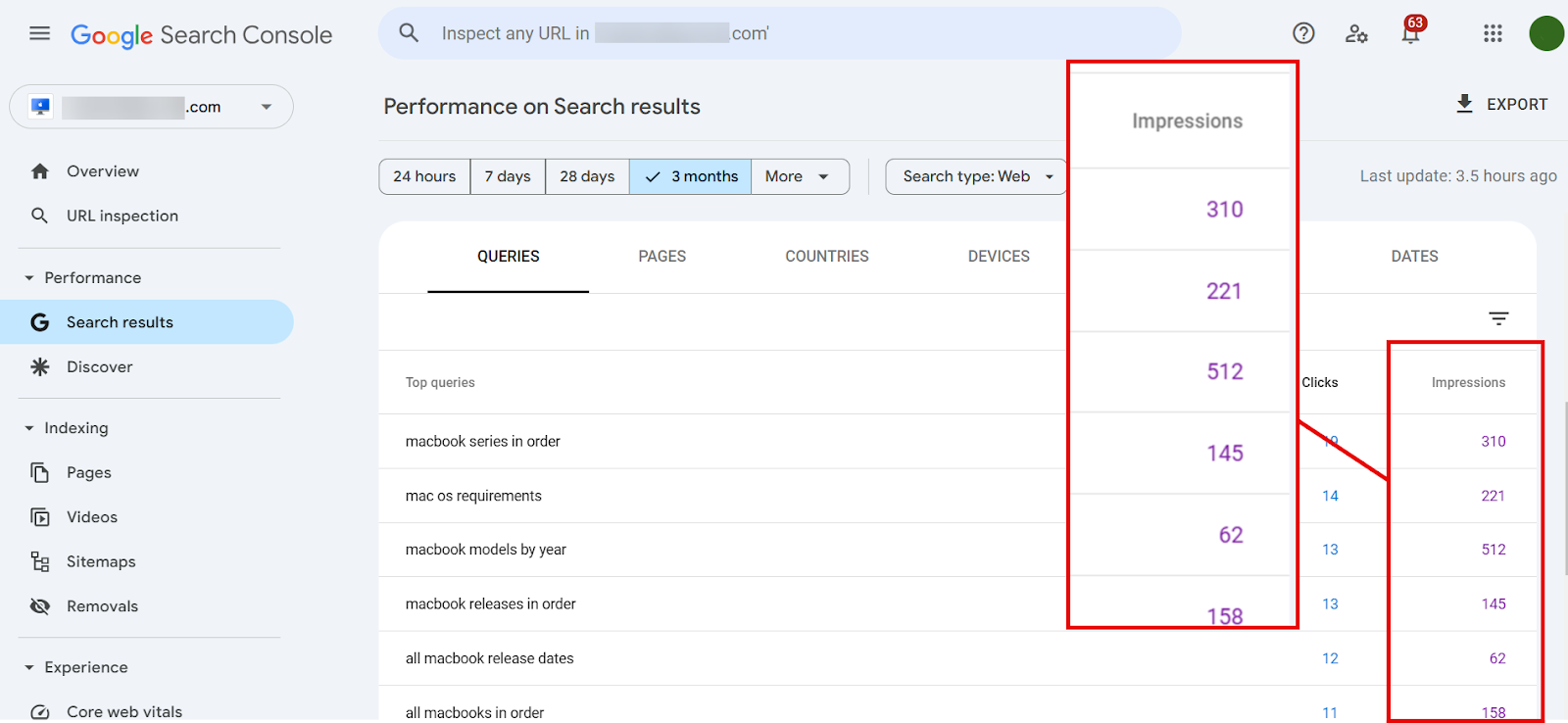Open the Search type: Web filter

977,176
